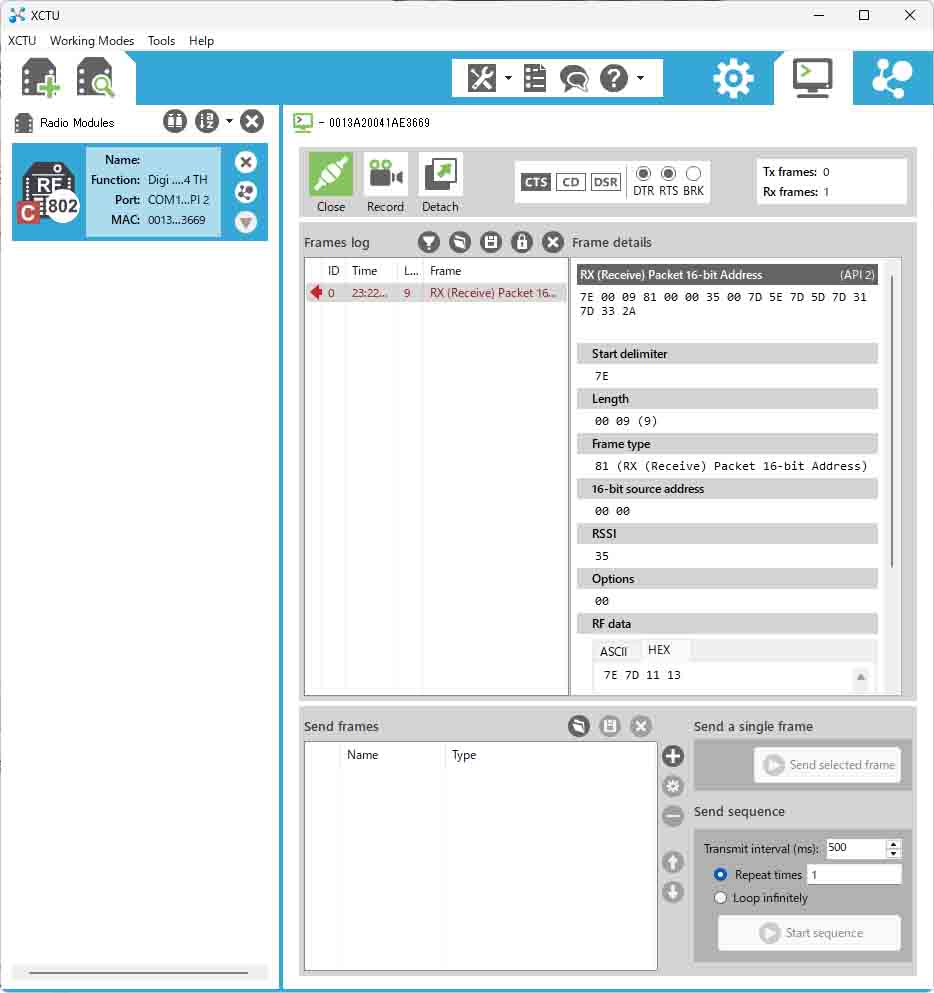
Task: Toggle scroll lock in frames log
Action: [522, 242]
